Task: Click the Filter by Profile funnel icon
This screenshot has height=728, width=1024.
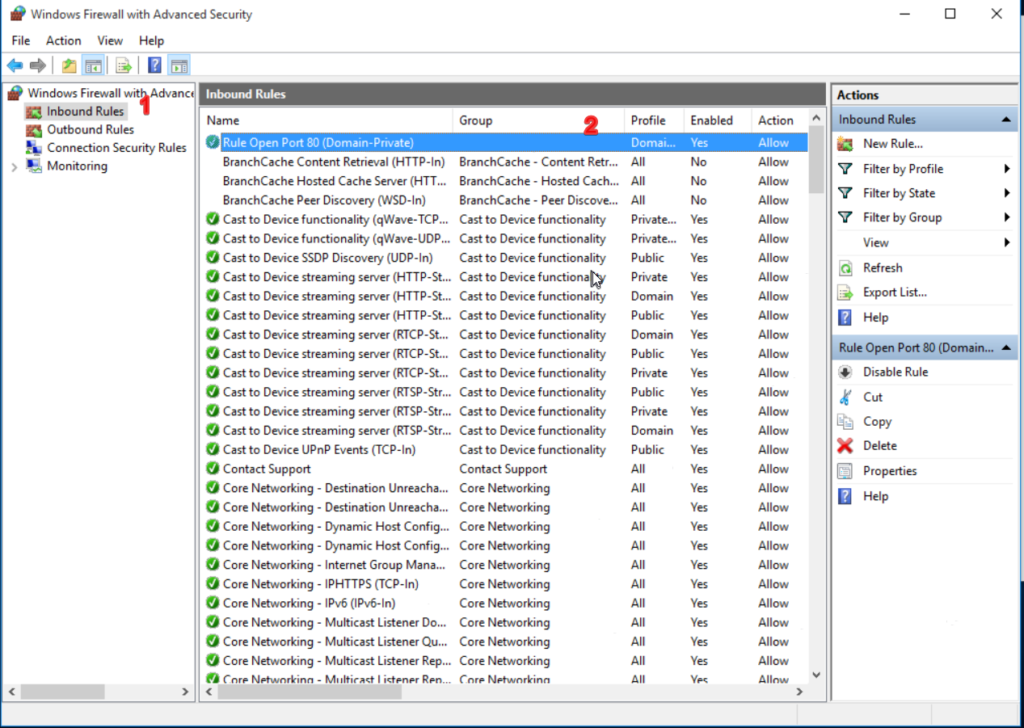Action: pos(845,169)
